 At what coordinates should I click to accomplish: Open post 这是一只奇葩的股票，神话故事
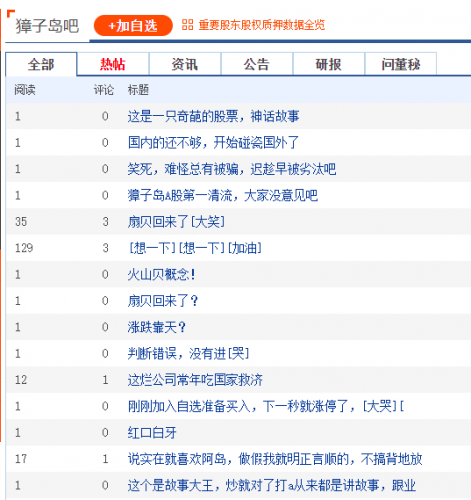[x=213, y=116]
